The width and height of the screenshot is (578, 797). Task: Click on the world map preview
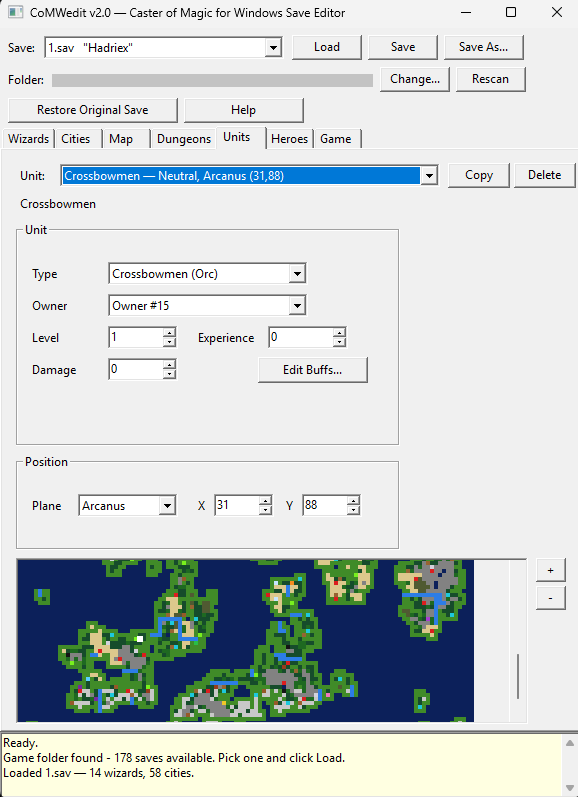click(245, 640)
